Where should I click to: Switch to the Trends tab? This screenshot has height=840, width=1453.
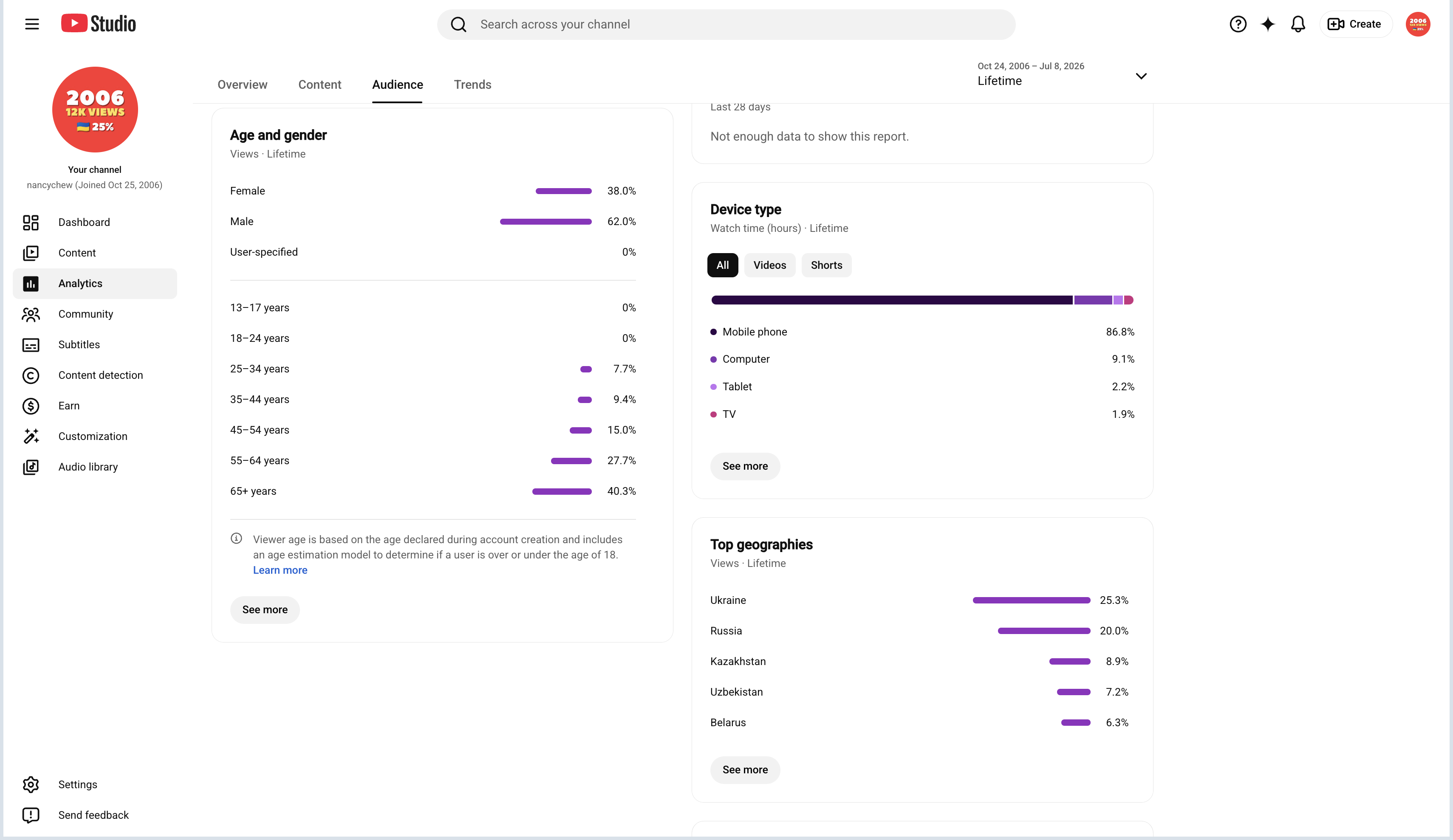[x=472, y=85]
